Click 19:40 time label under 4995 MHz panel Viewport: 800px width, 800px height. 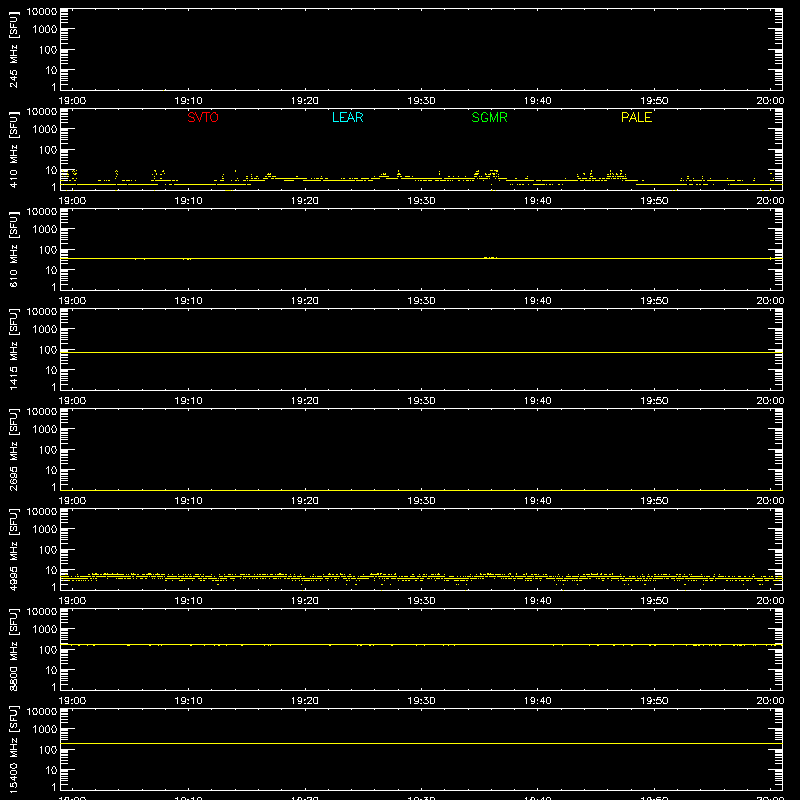[538, 601]
